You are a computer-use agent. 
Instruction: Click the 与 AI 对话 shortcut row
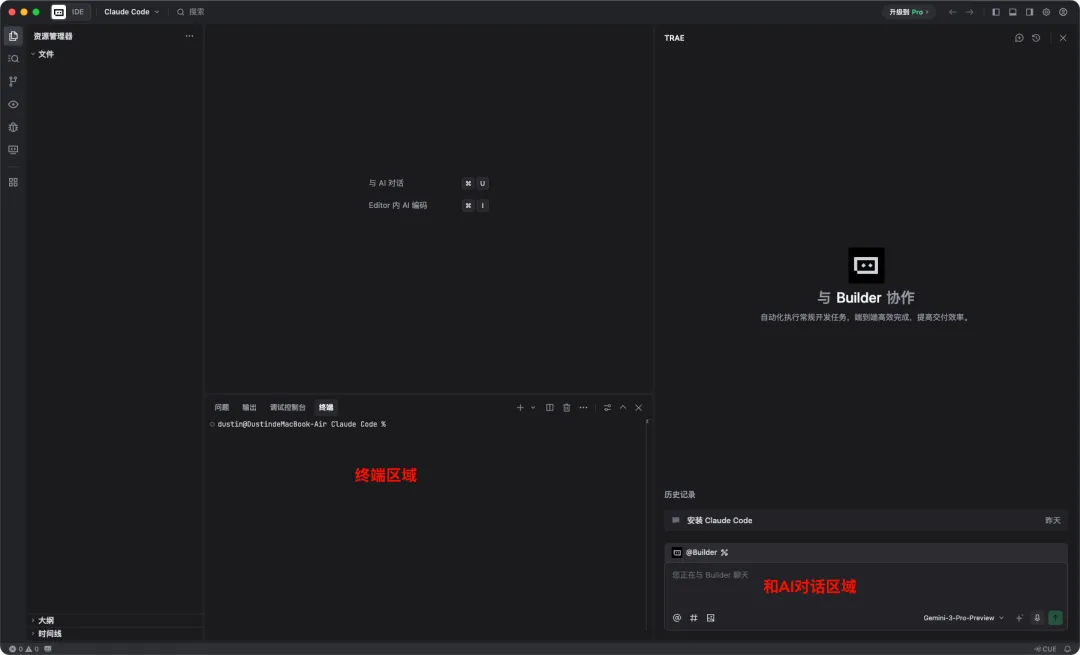428,183
